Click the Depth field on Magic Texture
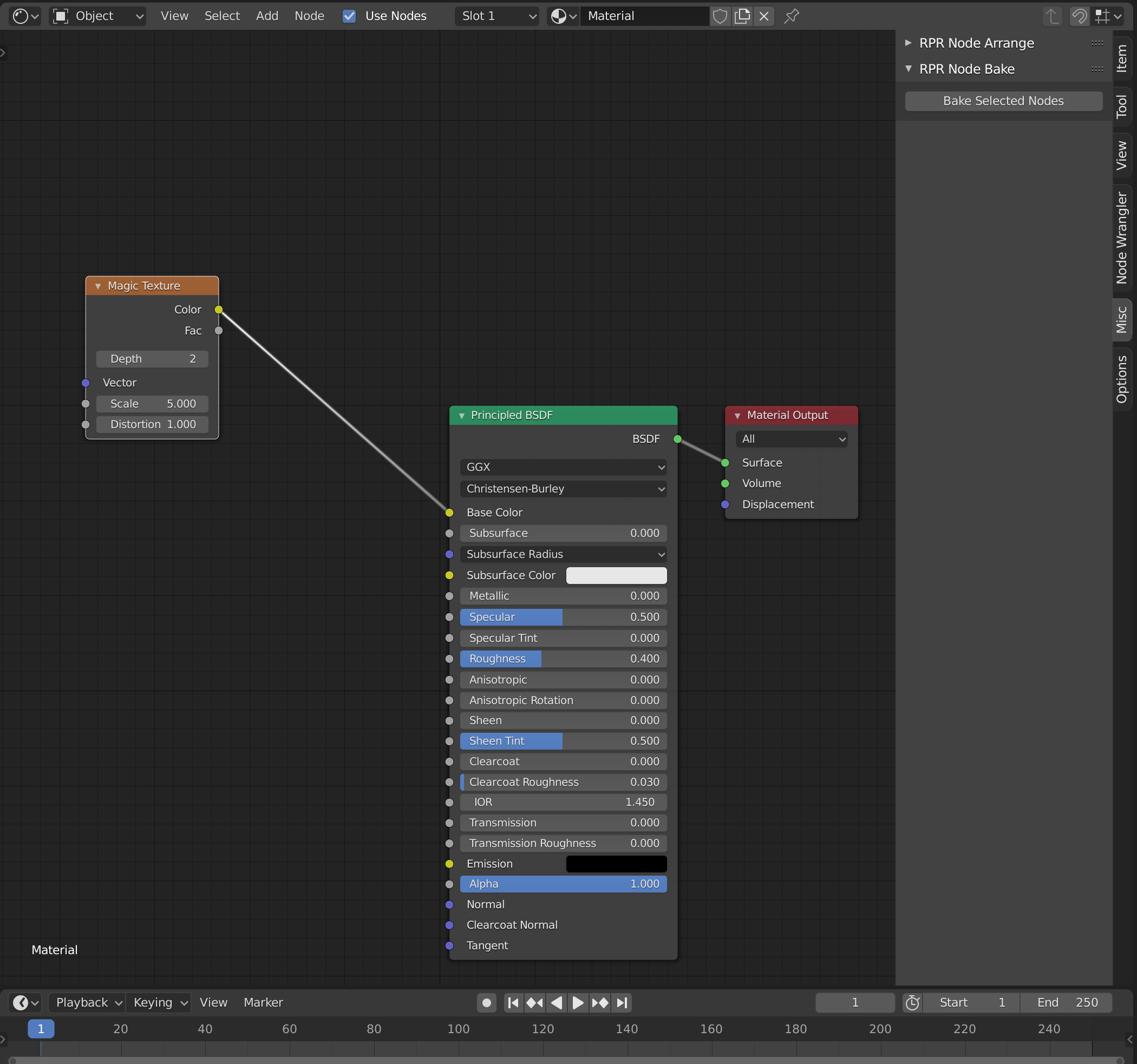1137x1064 pixels. pyautogui.click(x=152, y=359)
